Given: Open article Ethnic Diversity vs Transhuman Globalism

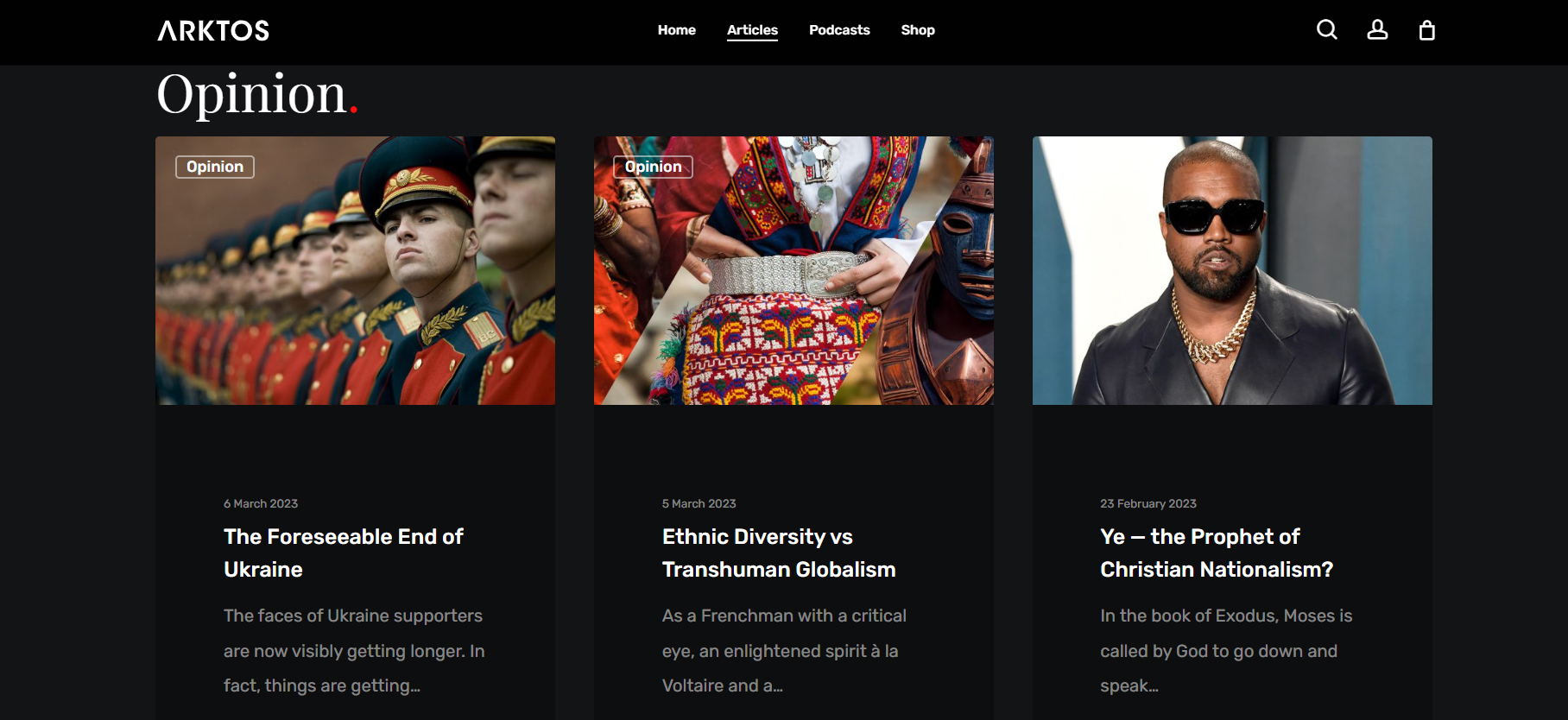Looking at the screenshot, I should coord(779,553).
